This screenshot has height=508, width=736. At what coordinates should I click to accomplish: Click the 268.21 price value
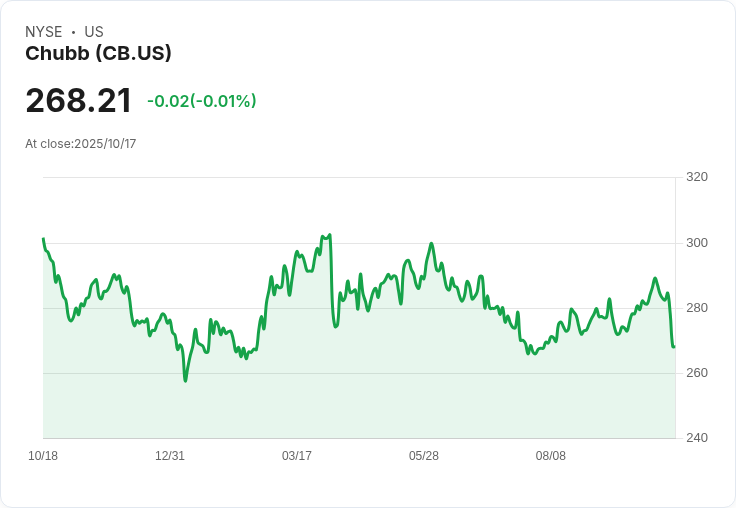point(79,101)
